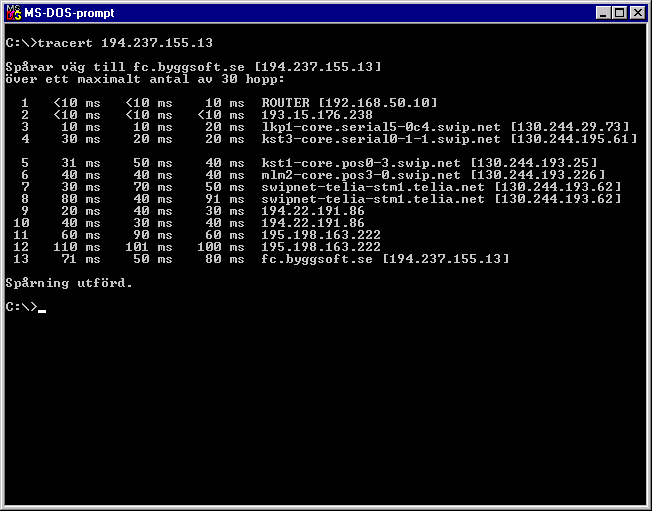Close the MS-DOS-prompt window
Viewport: 652px width, 511px height.
(637, 13)
